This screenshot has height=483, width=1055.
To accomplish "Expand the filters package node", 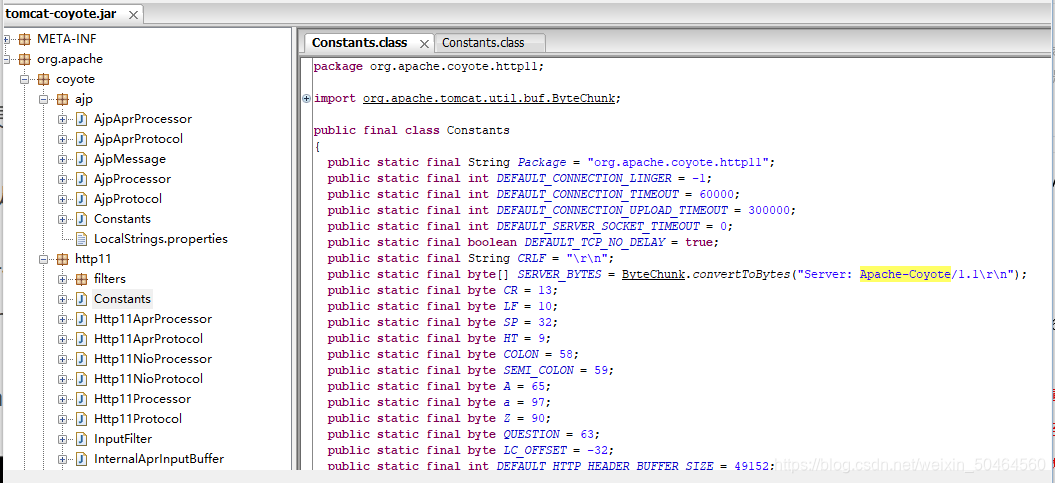I will click(63, 279).
